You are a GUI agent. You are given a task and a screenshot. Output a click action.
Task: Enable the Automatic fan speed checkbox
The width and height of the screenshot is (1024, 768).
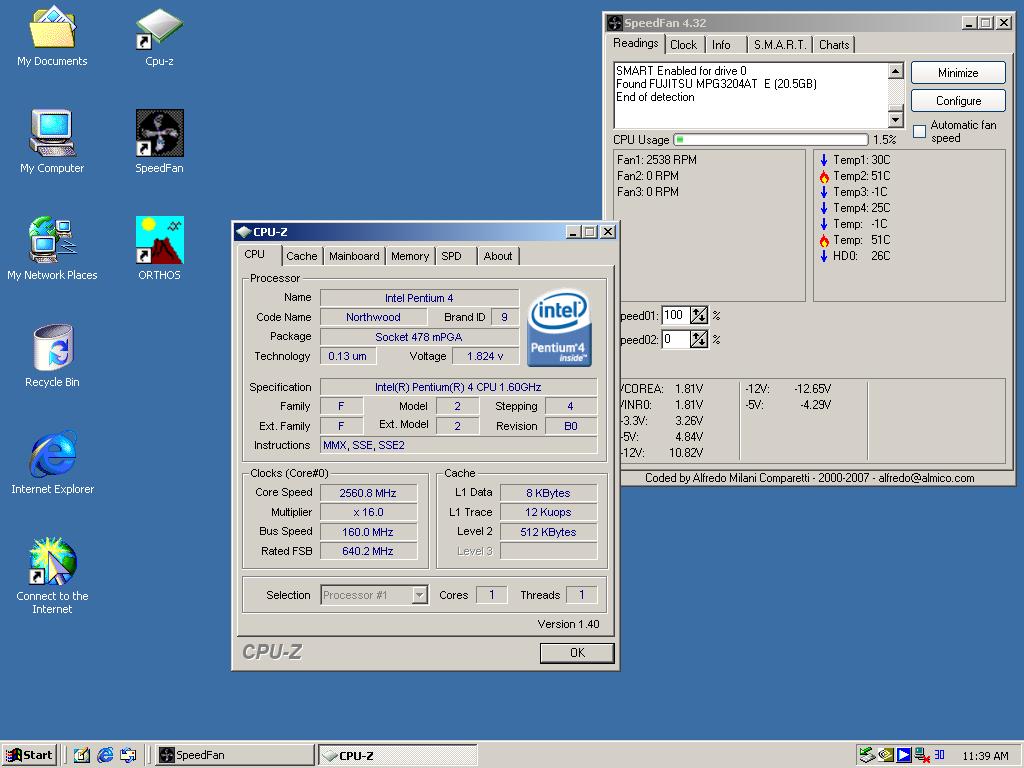point(920,132)
